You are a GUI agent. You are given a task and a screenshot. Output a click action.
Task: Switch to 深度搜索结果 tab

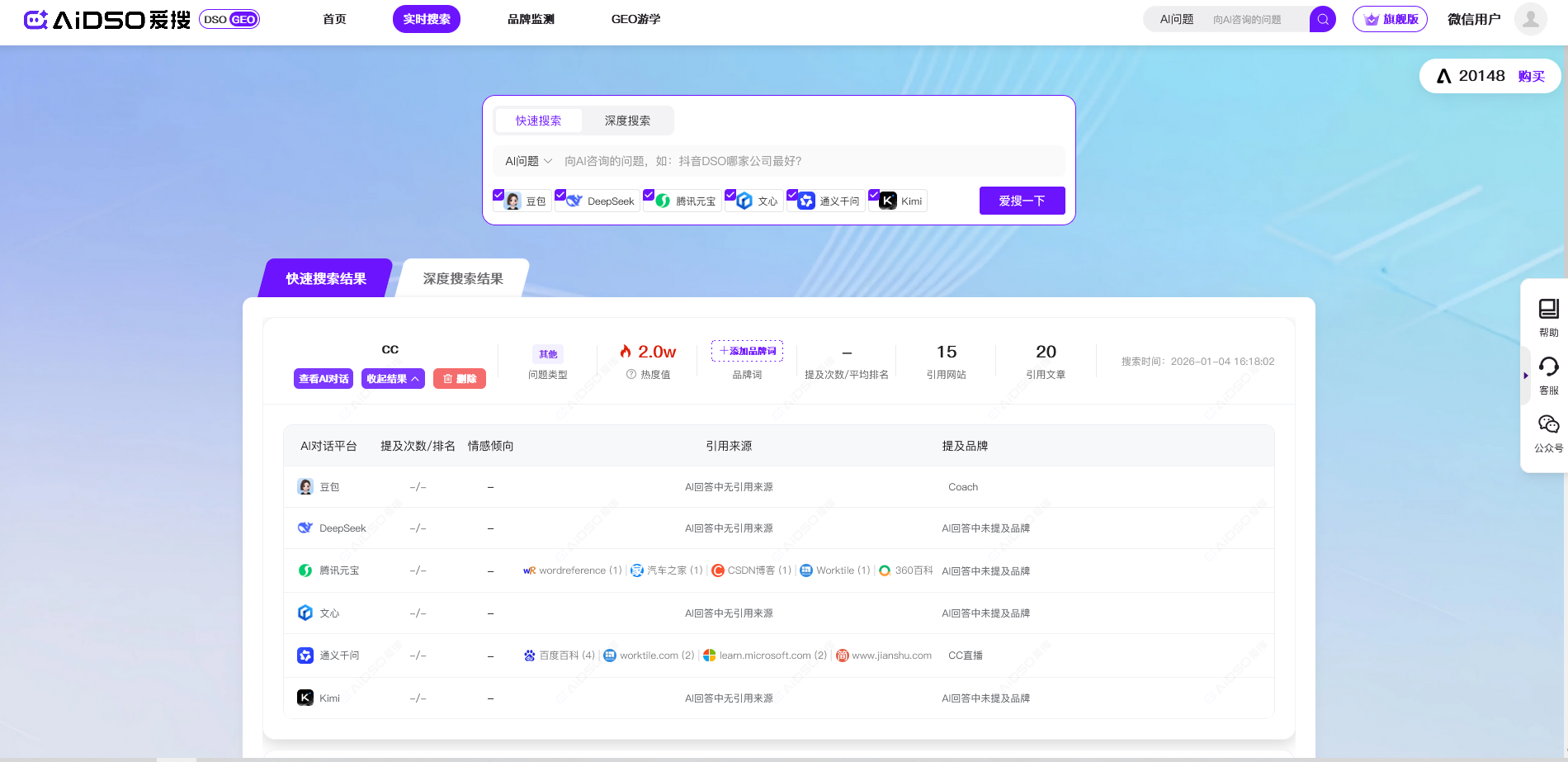click(x=463, y=279)
